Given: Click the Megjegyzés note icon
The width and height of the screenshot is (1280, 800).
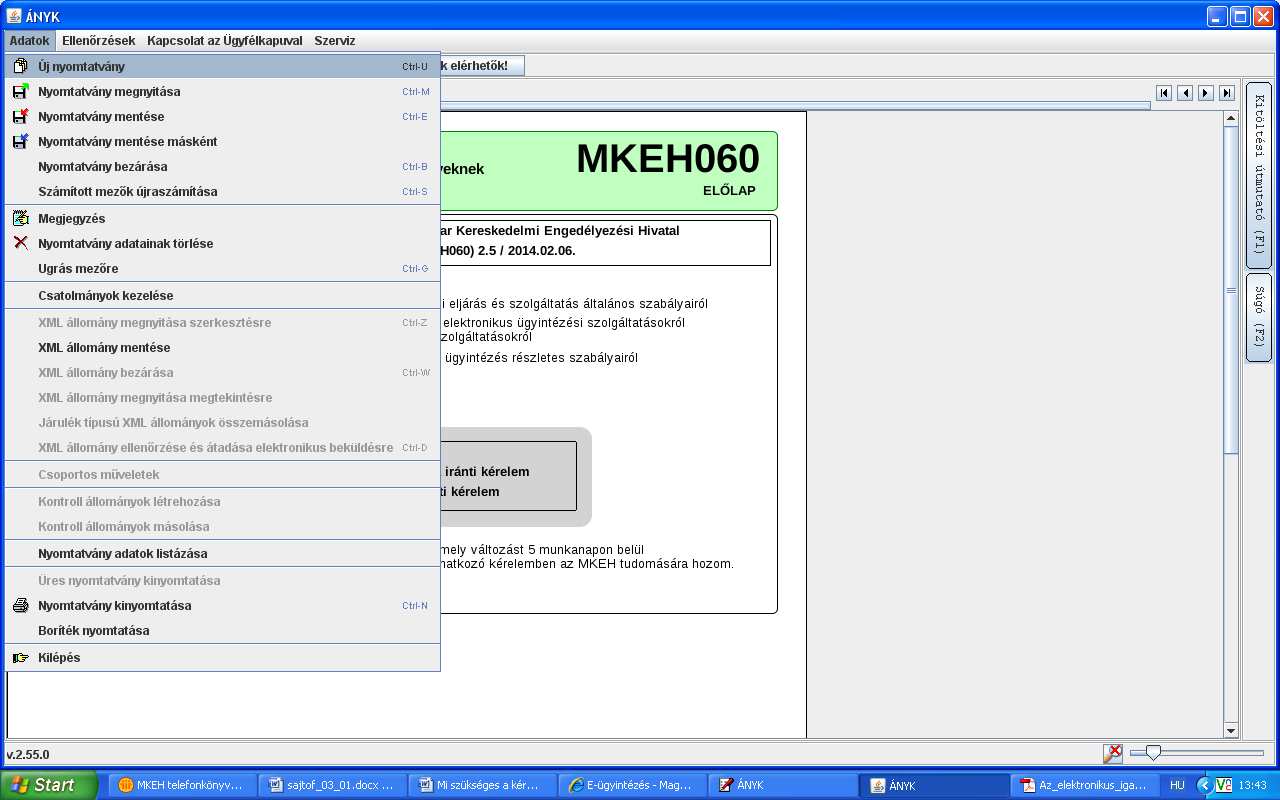Looking at the screenshot, I should pos(20,218).
